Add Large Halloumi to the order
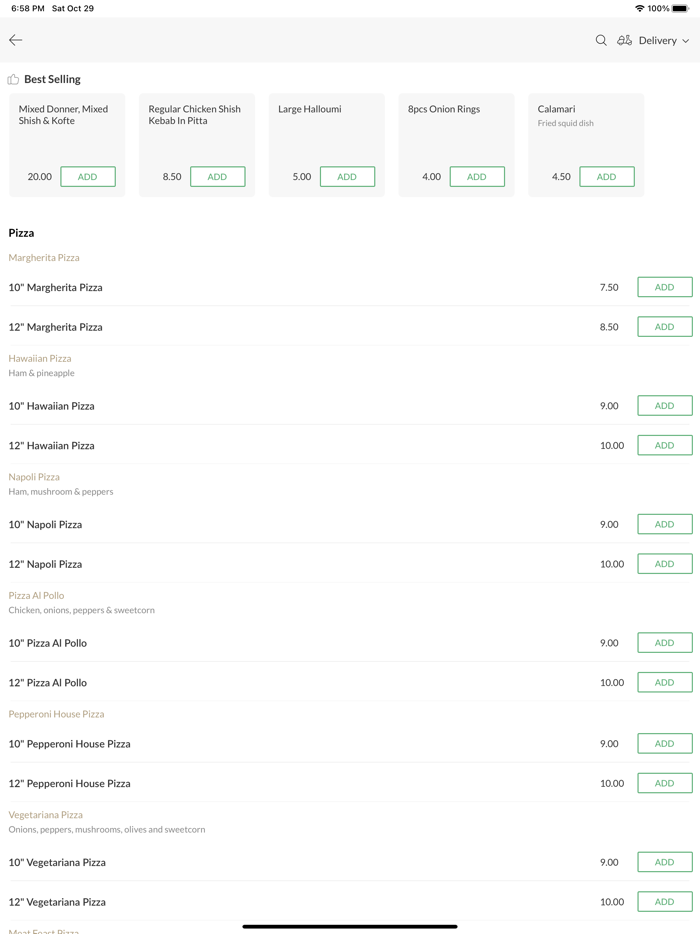The width and height of the screenshot is (700, 934). tap(347, 177)
